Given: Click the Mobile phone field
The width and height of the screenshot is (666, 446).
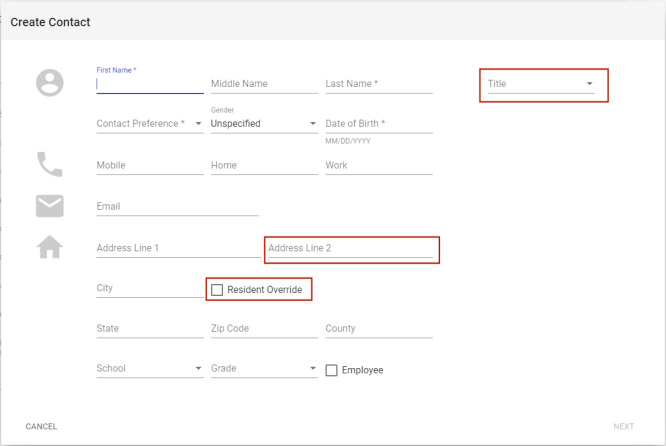Looking at the screenshot, I should coord(149,166).
